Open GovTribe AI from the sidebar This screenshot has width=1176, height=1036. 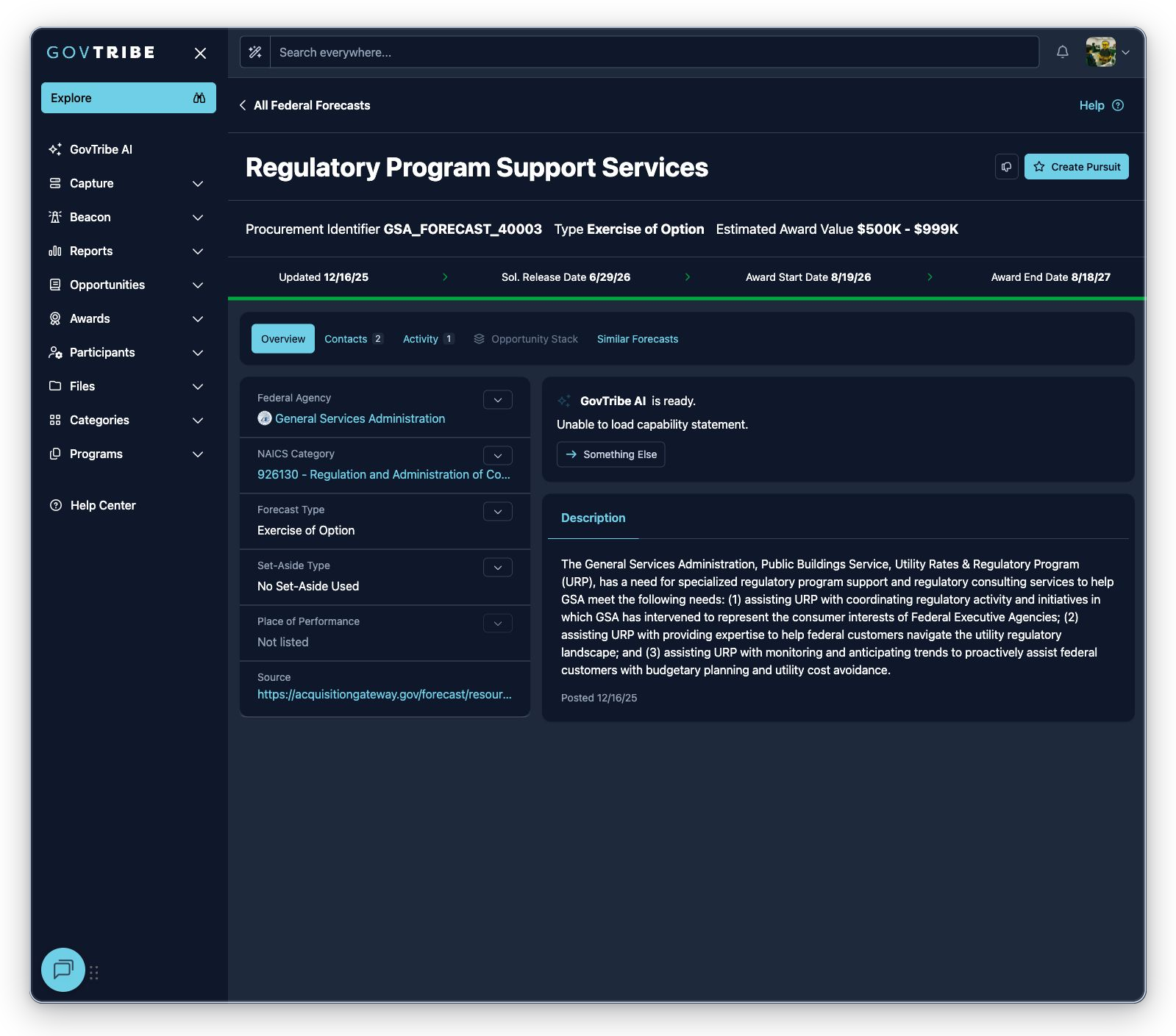(x=101, y=149)
